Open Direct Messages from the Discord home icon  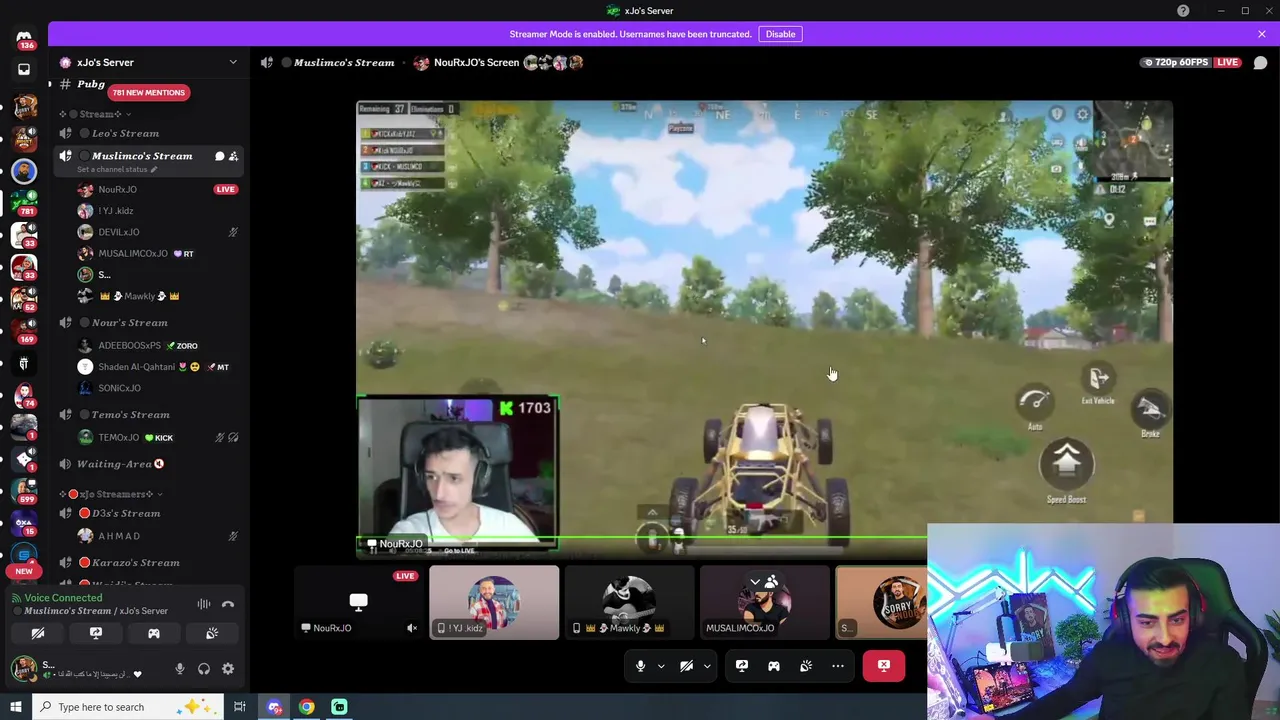[x=24, y=39]
